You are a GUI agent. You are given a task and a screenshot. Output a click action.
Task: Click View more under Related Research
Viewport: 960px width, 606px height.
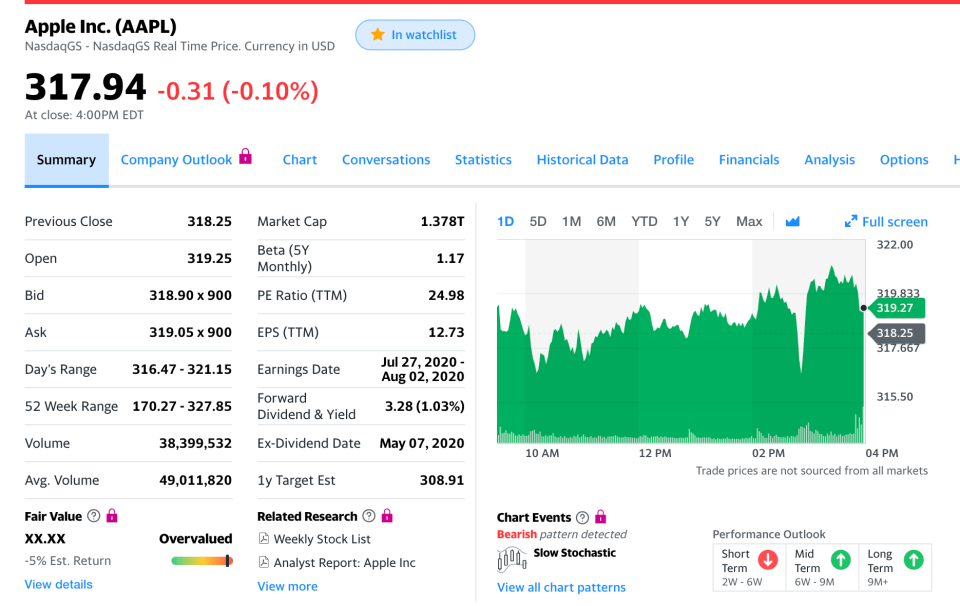click(x=287, y=586)
